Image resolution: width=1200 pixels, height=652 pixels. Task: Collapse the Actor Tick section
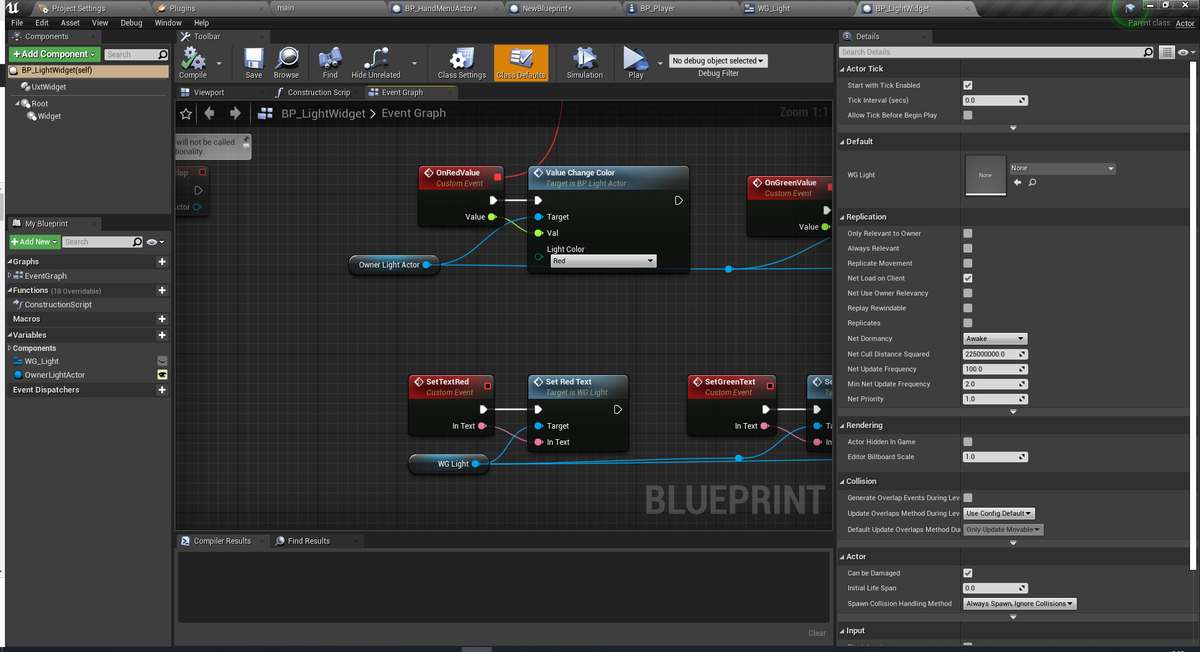[x=842, y=69]
